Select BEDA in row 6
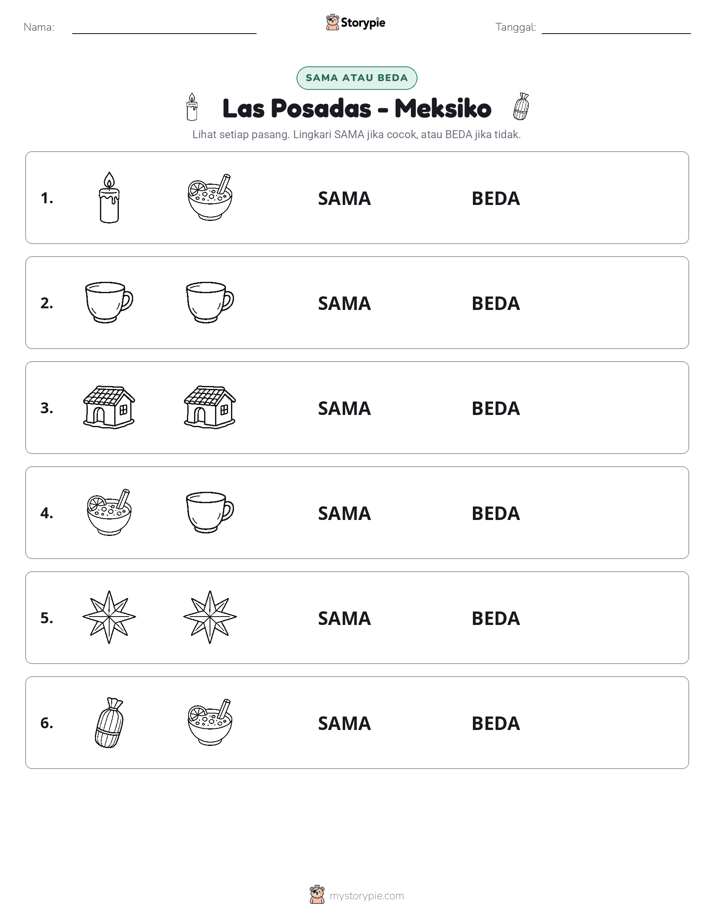Screen dimensions: 714x924 click(x=495, y=723)
